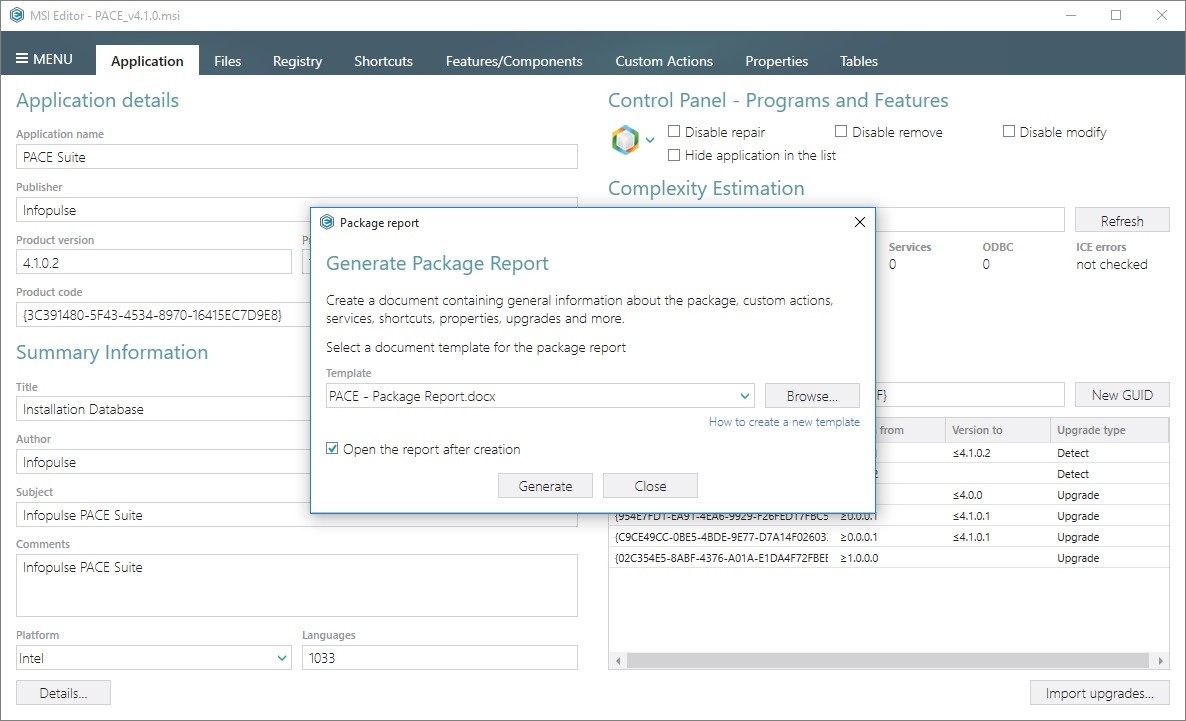This screenshot has height=721, width=1186.
Task: Click the Details... button
Action: point(64,693)
